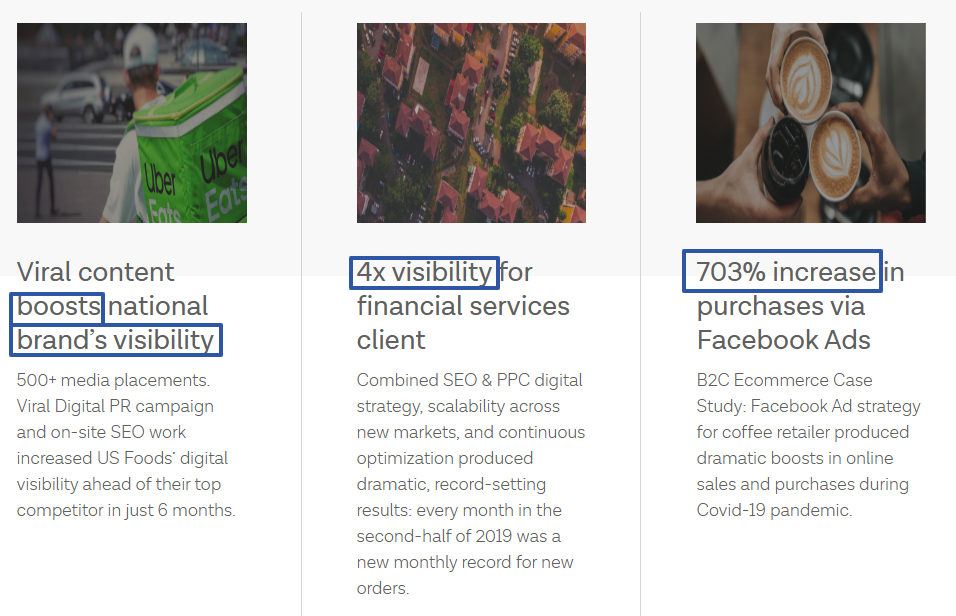Click the 'Viral content' heading's first line

[x=96, y=272]
